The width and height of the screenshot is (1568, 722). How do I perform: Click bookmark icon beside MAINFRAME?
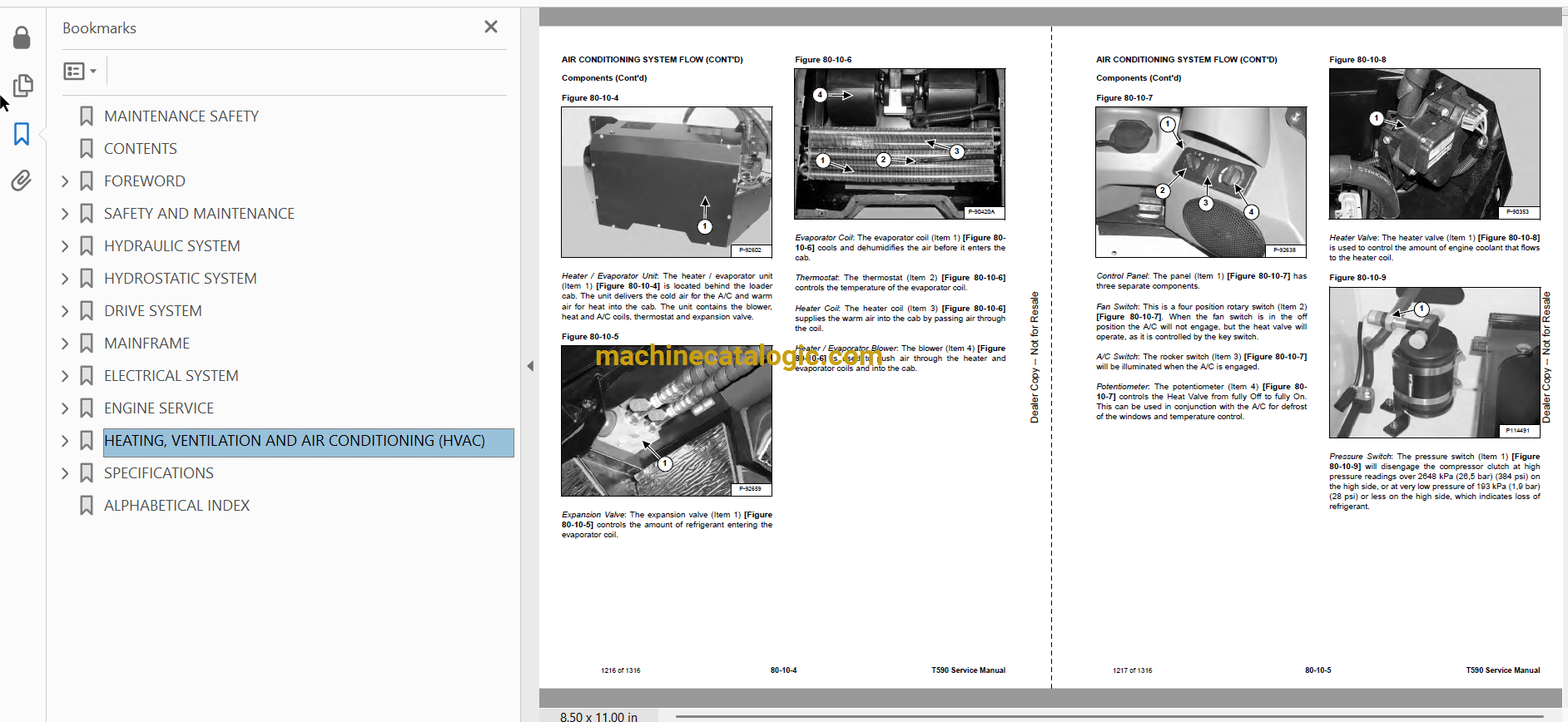pyautogui.click(x=87, y=343)
